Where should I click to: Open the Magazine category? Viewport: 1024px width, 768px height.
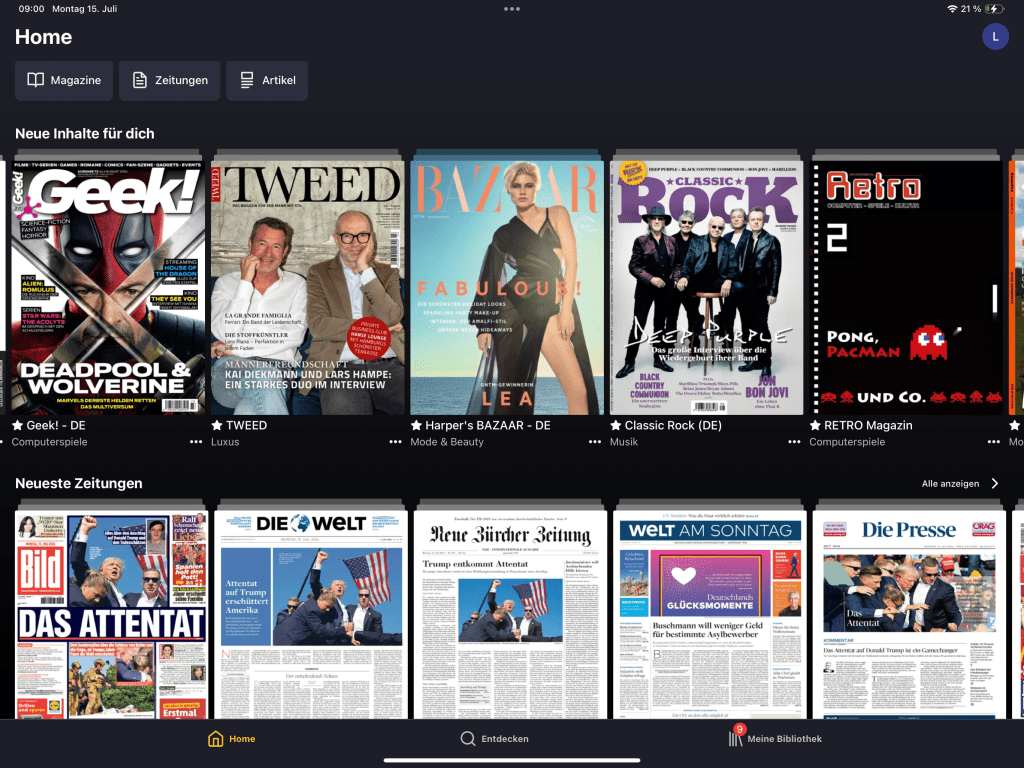[64, 80]
